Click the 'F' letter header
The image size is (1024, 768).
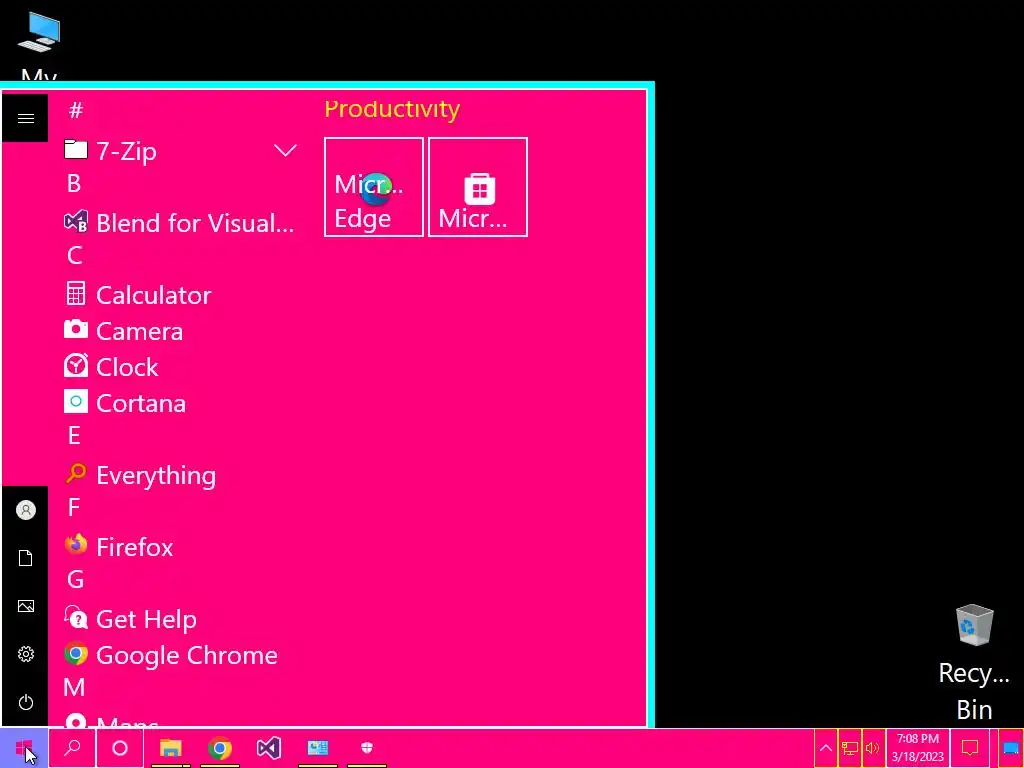tap(74, 507)
